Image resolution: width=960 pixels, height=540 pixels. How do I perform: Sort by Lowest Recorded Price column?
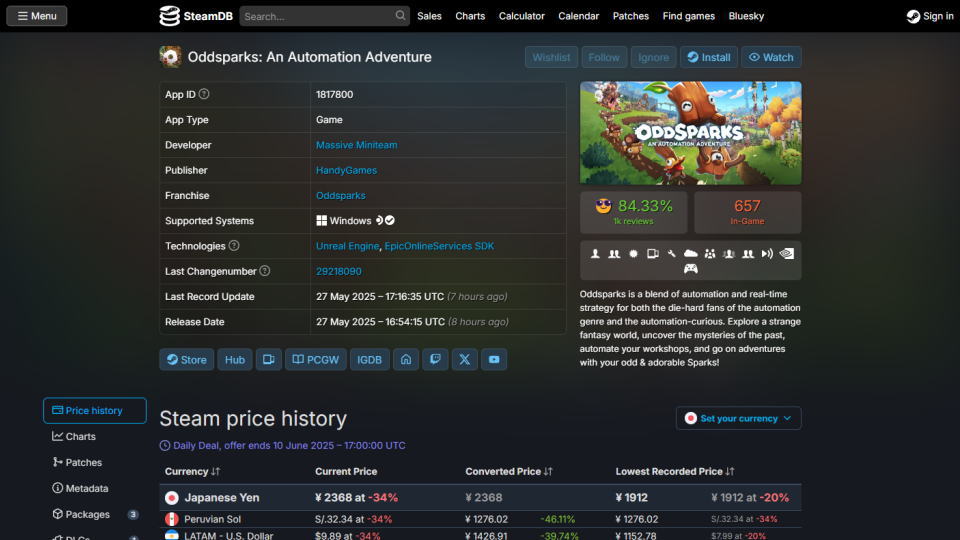point(675,471)
